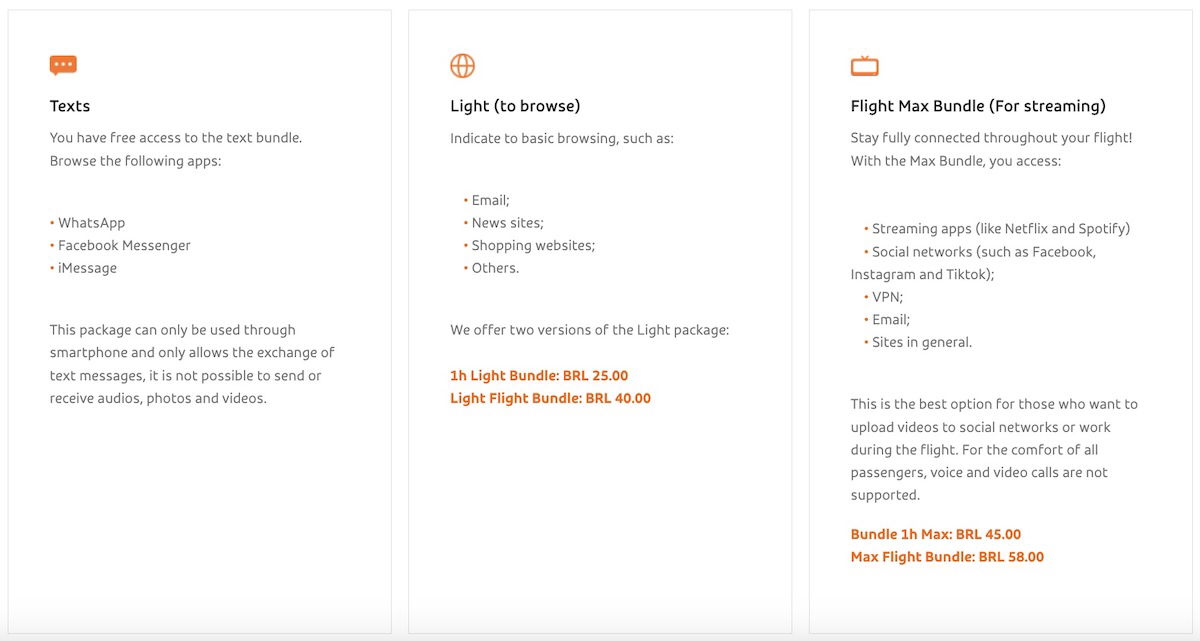Click the Email item under Light package
Screen dimensions: 1200x641
click(487, 200)
